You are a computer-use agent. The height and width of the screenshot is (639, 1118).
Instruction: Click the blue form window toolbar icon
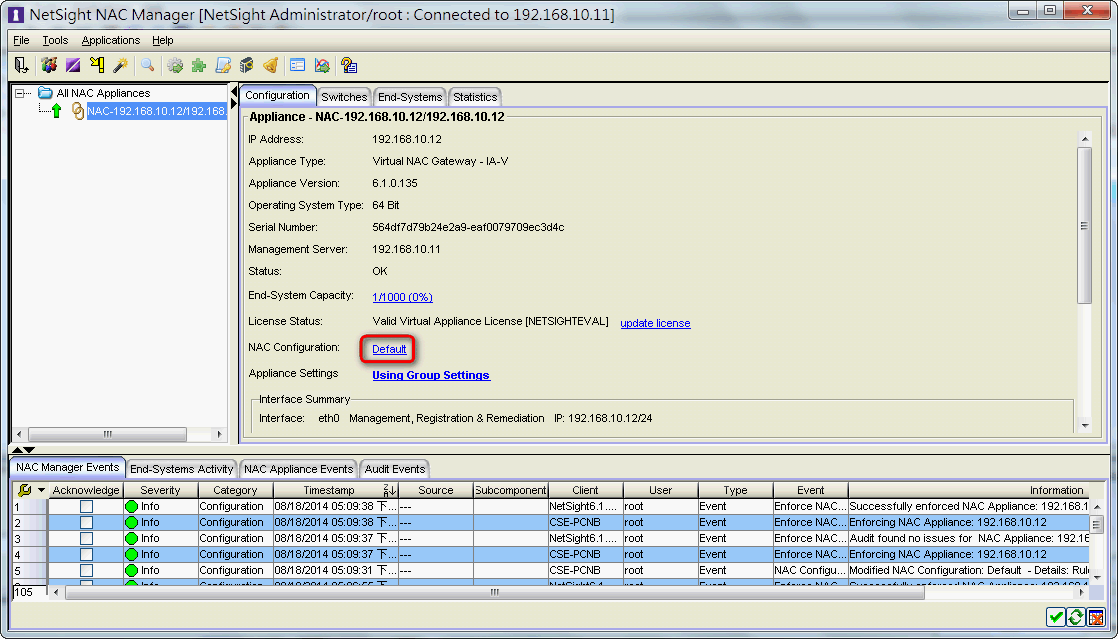pyautogui.click(x=297, y=66)
